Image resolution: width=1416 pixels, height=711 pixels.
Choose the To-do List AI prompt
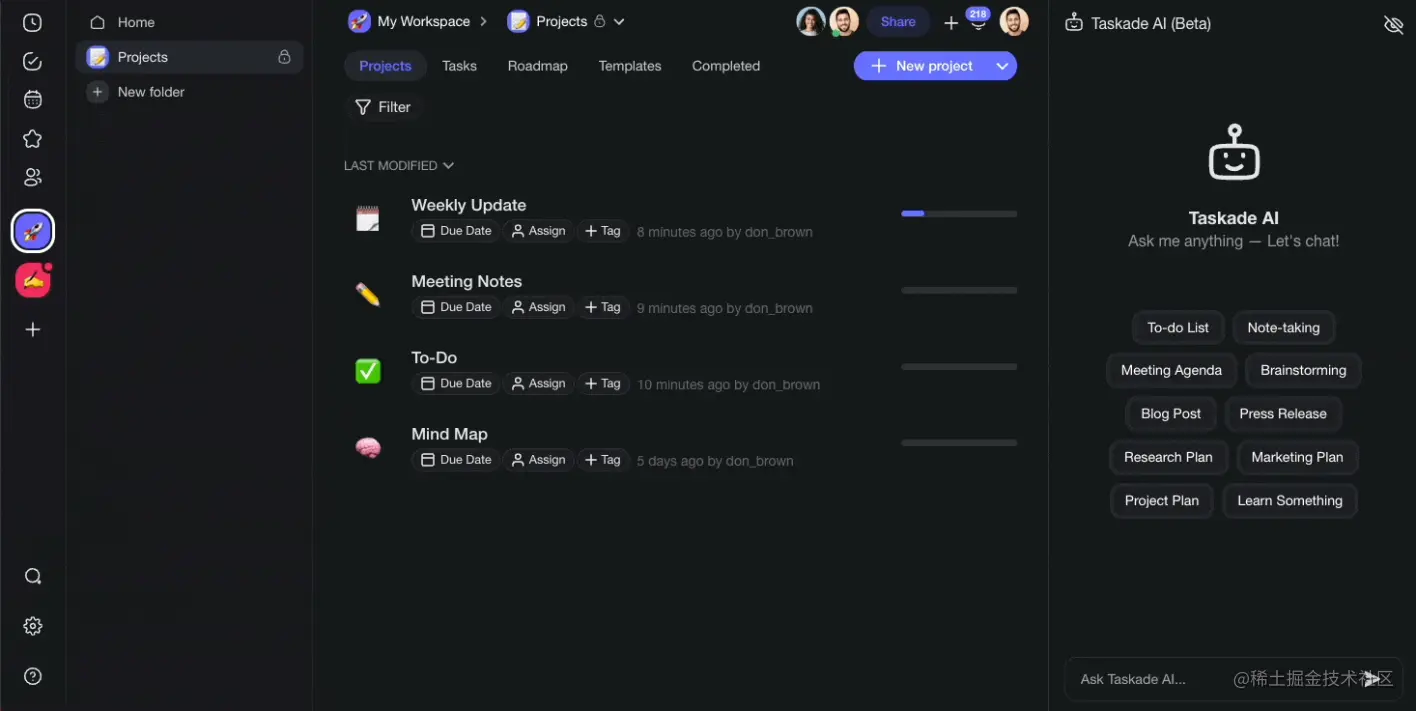1178,328
